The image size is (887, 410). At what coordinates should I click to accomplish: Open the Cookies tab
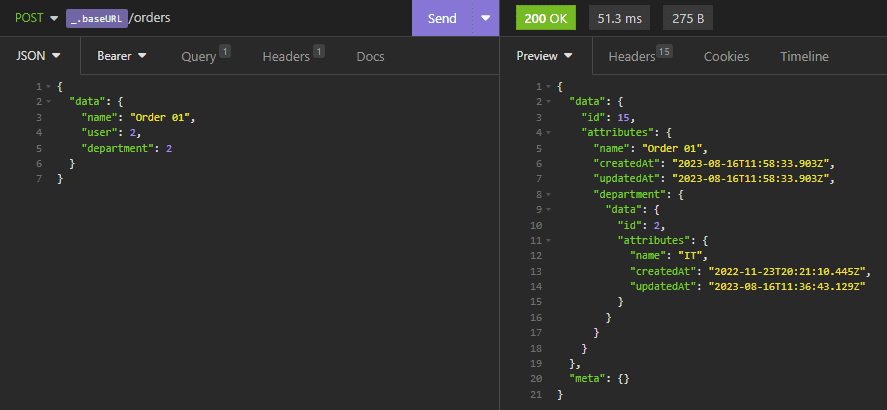pyautogui.click(x=726, y=56)
